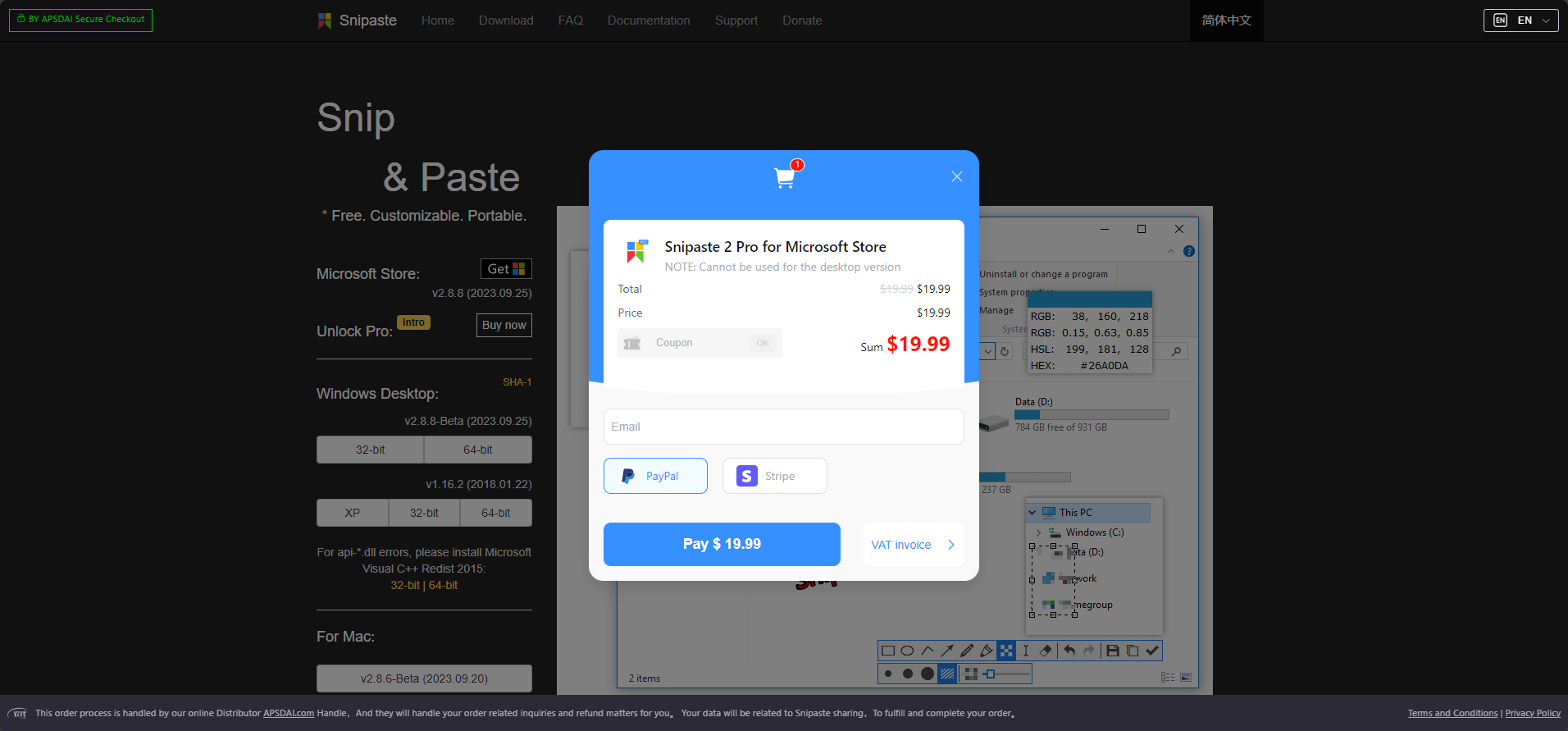Open Privacy Policy link
Viewport: 1568px width, 731px height.
1533,713
